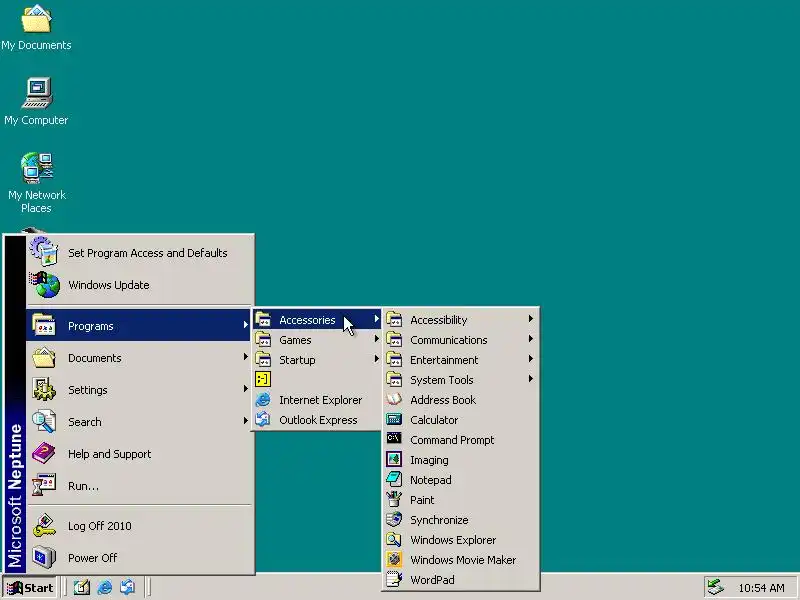Click the Set Program Access and Defaults label
Image resolution: width=800 pixels, height=600 pixels.
[x=147, y=253]
